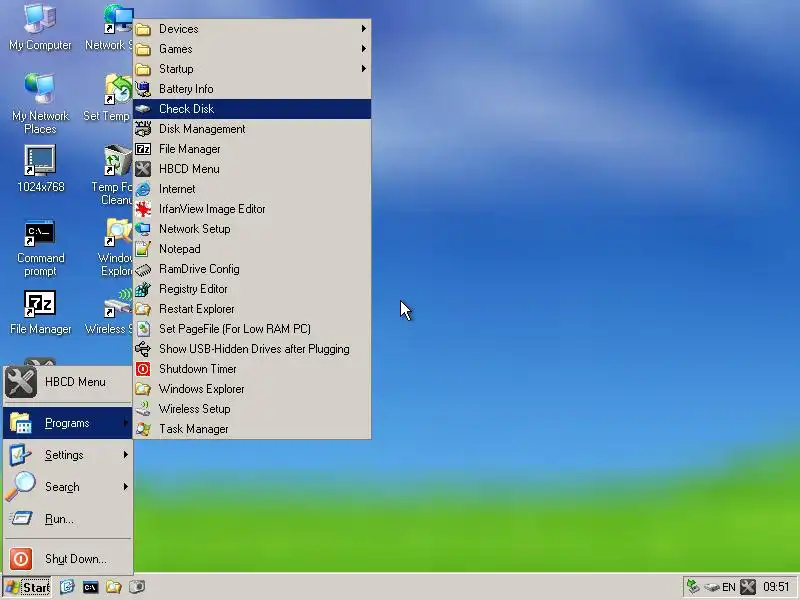This screenshot has height=600, width=800.
Task: Expand the Startup submenu arrow
Action: pos(363,68)
